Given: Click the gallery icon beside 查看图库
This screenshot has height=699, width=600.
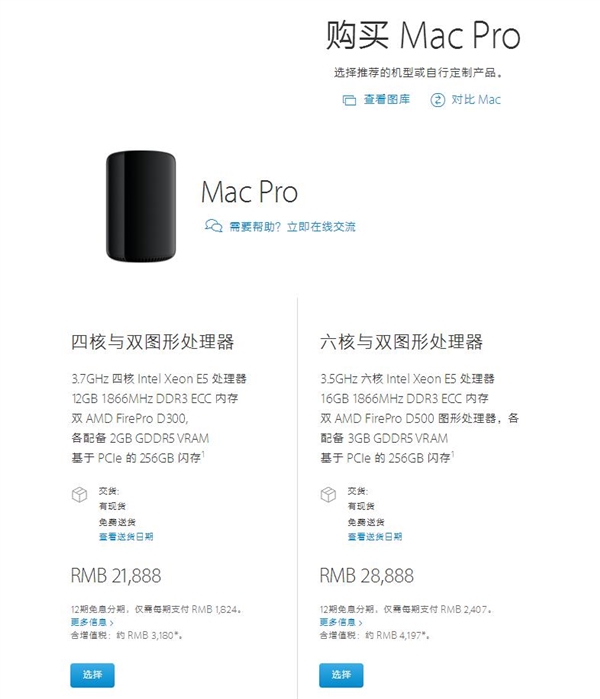Looking at the screenshot, I should point(349,100).
